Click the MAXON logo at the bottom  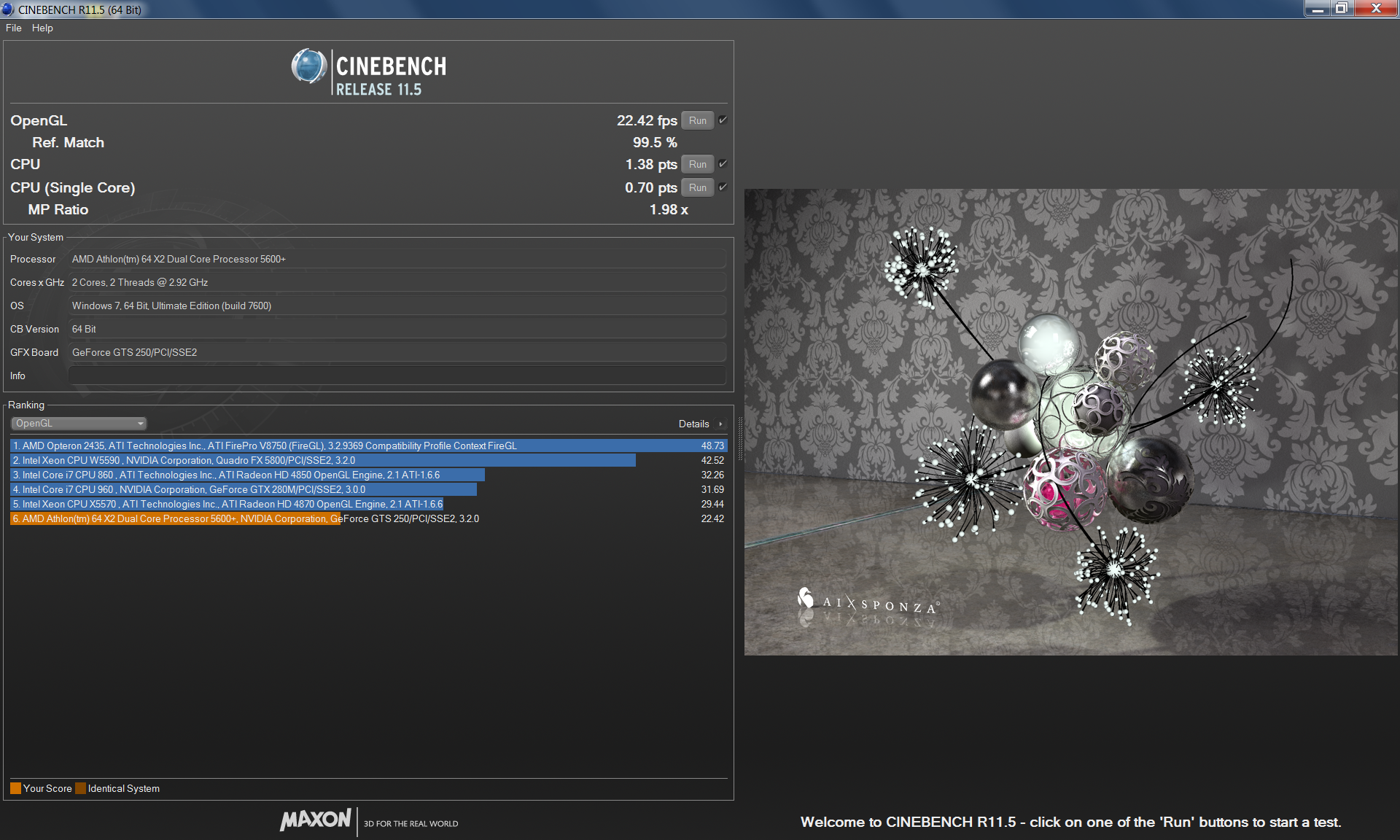pos(316,820)
